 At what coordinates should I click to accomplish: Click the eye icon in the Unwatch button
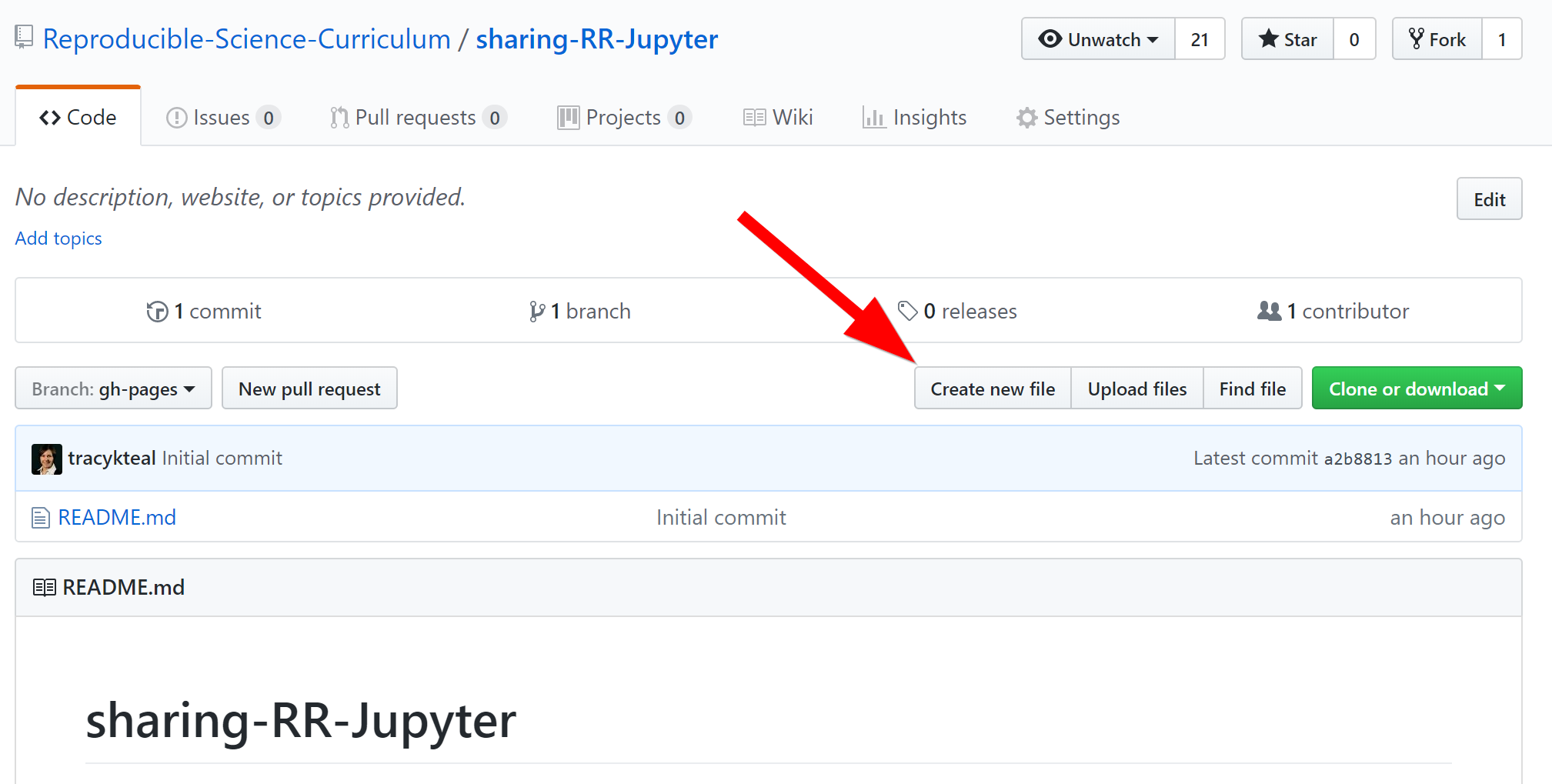1050,38
